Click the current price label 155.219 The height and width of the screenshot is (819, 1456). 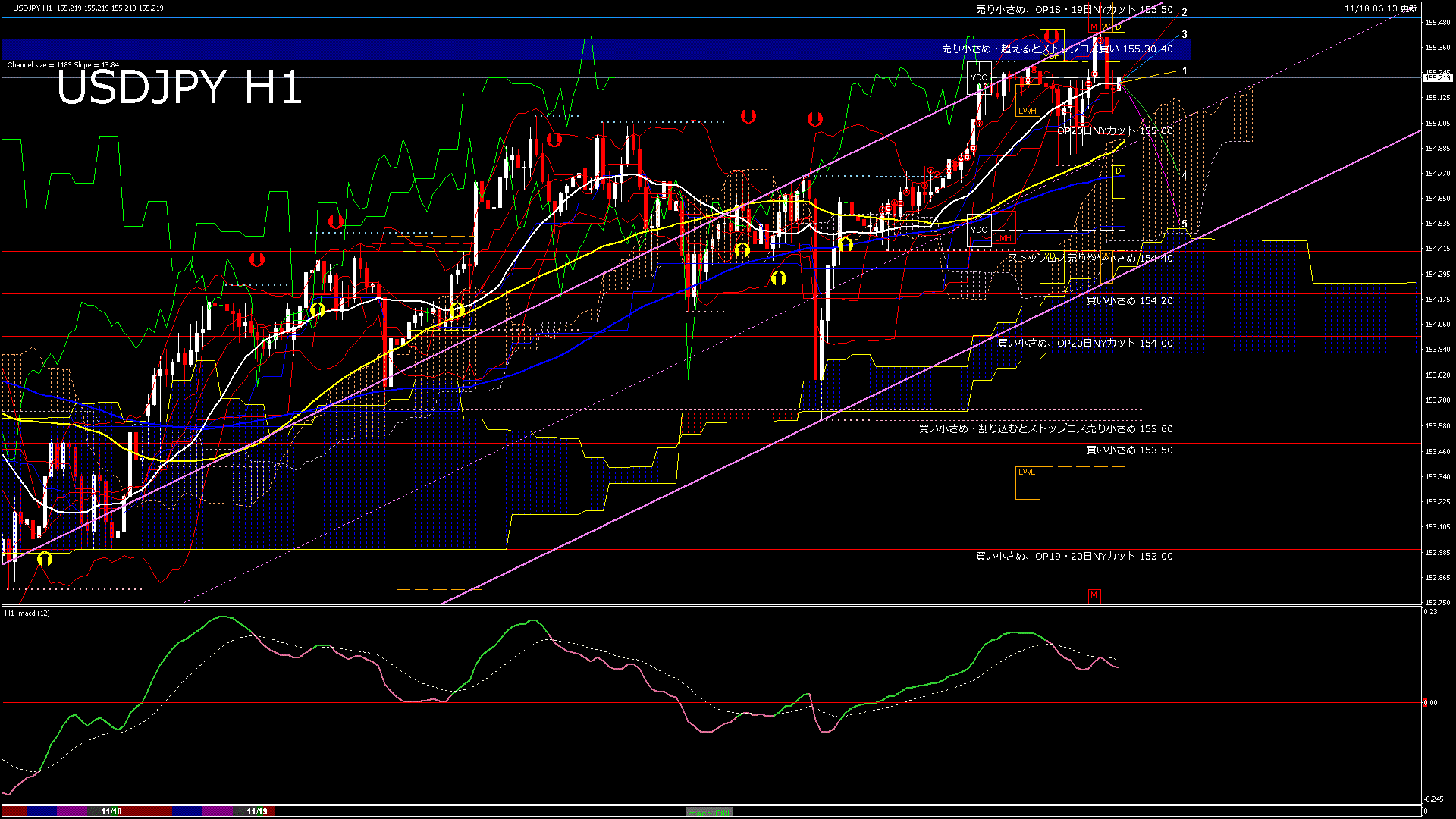tap(1437, 77)
